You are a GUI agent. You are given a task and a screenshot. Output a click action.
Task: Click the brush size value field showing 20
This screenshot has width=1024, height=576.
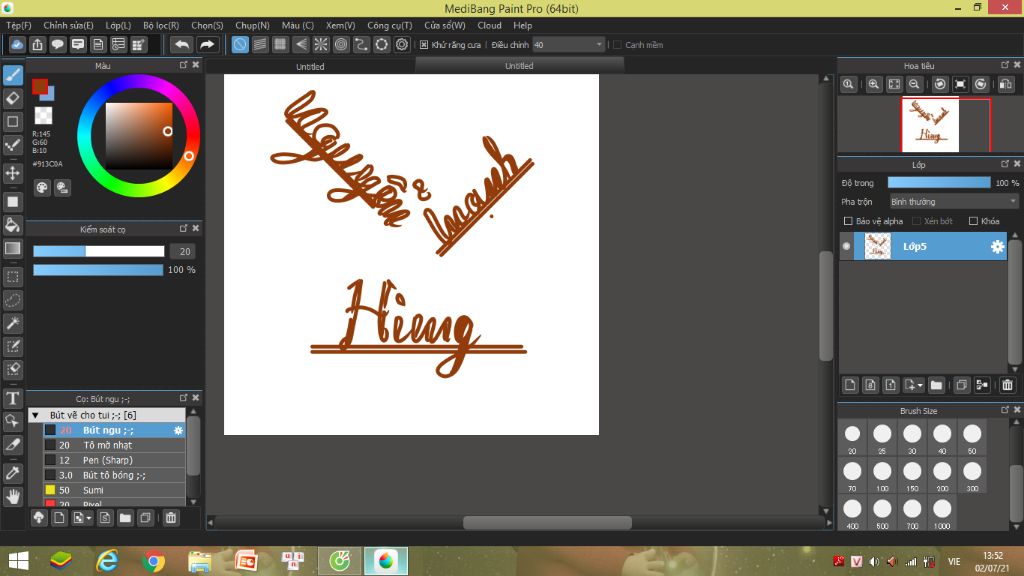point(184,251)
